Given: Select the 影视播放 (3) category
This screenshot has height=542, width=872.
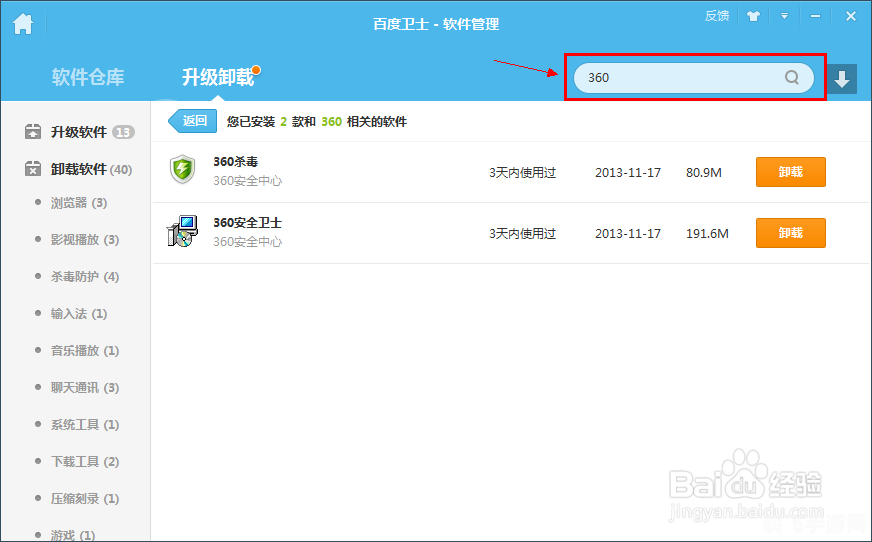Looking at the screenshot, I should point(85,240).
